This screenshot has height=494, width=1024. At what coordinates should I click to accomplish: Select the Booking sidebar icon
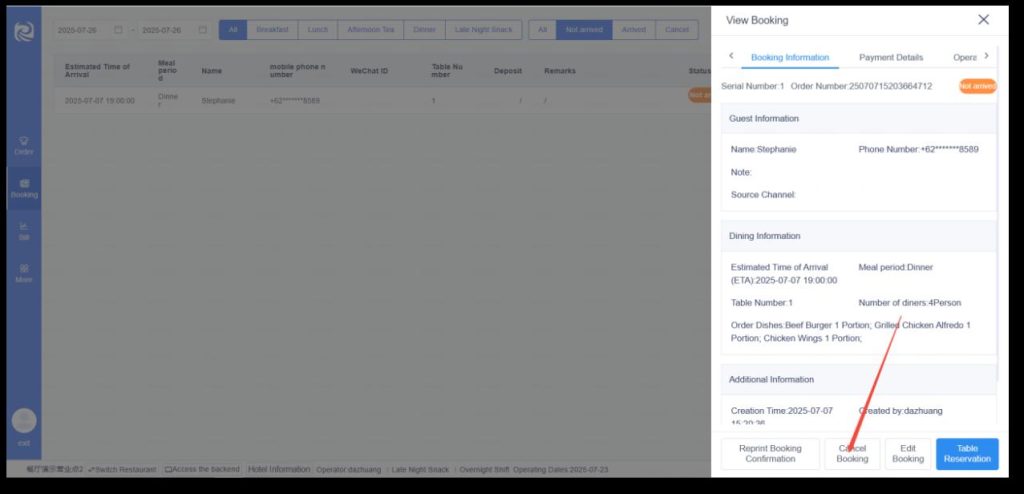24,188
